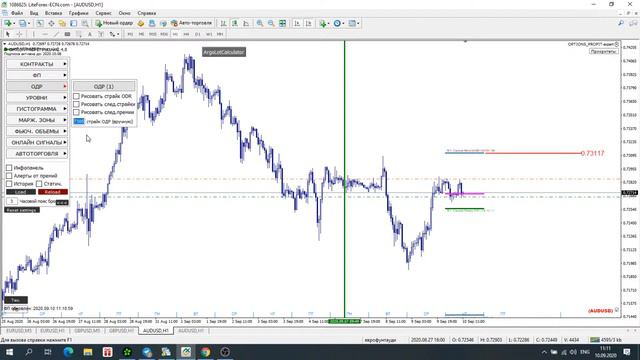Expand the ФП panel section
Image resolution: width=640 pixels, height=360 pixels.
point(37,75)
